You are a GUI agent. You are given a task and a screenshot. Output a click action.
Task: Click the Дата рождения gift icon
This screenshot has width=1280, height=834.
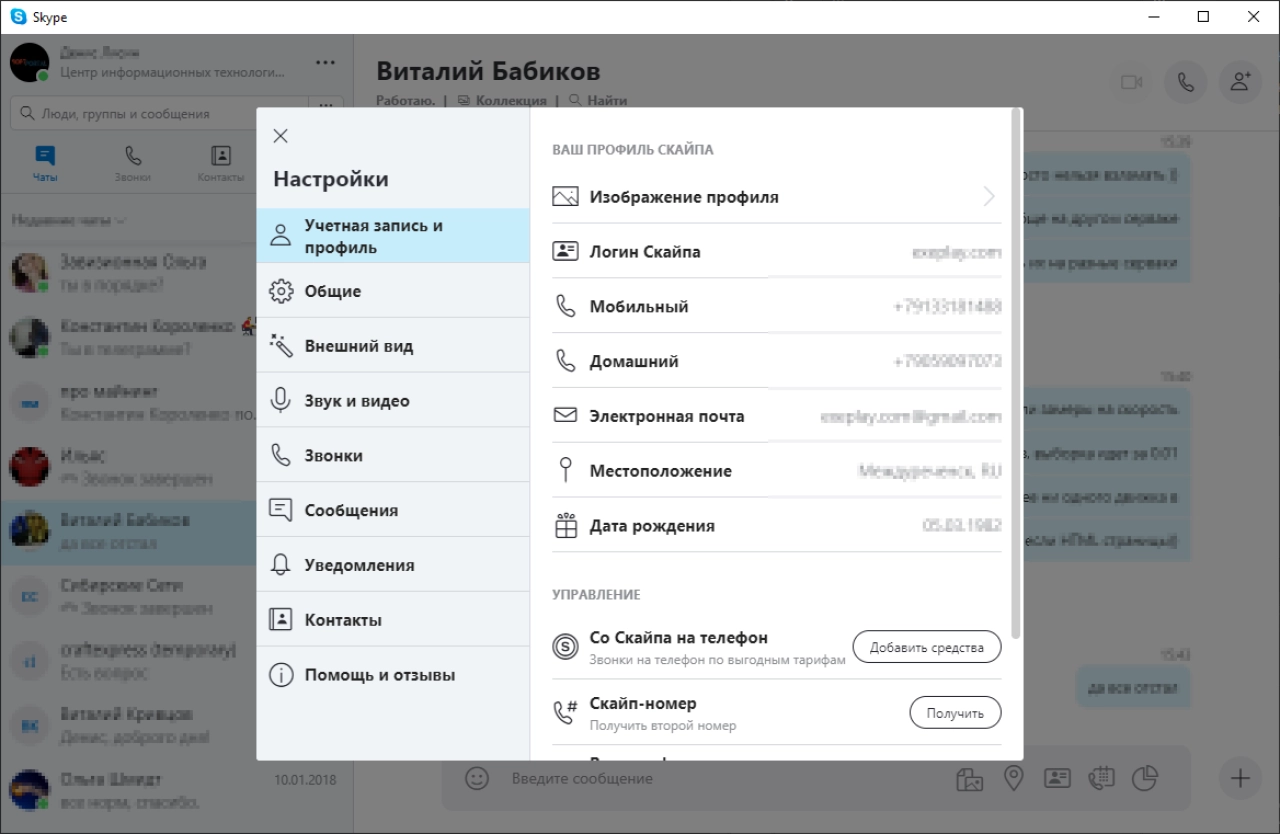coord(566,526)
